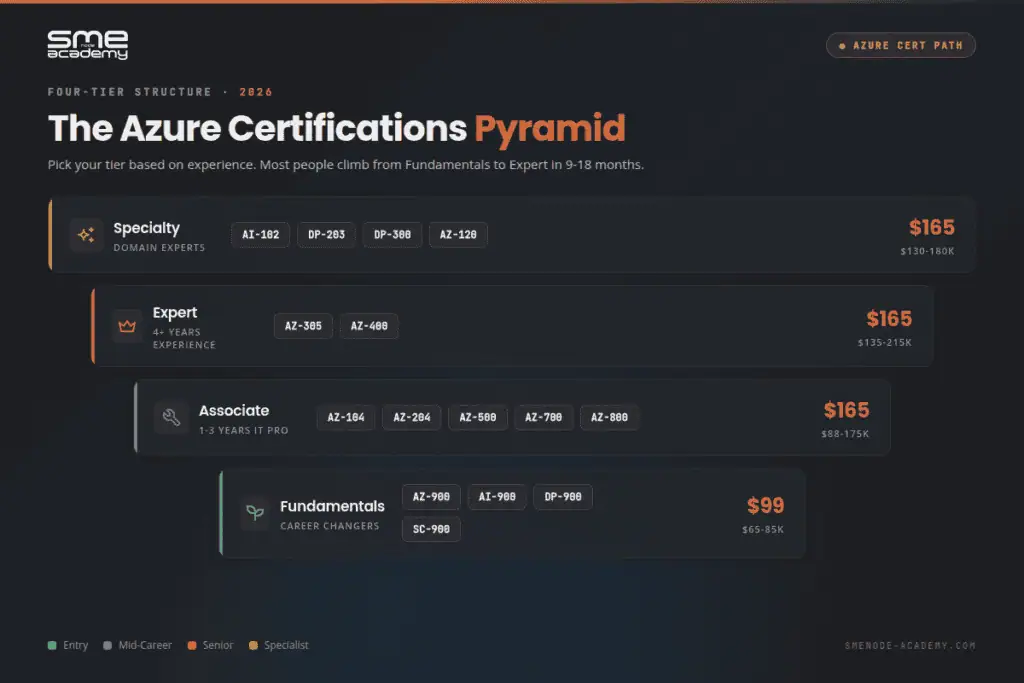Click the Expert crown icon
Viewport: 1024px width, 683px height.
[127, 326]
